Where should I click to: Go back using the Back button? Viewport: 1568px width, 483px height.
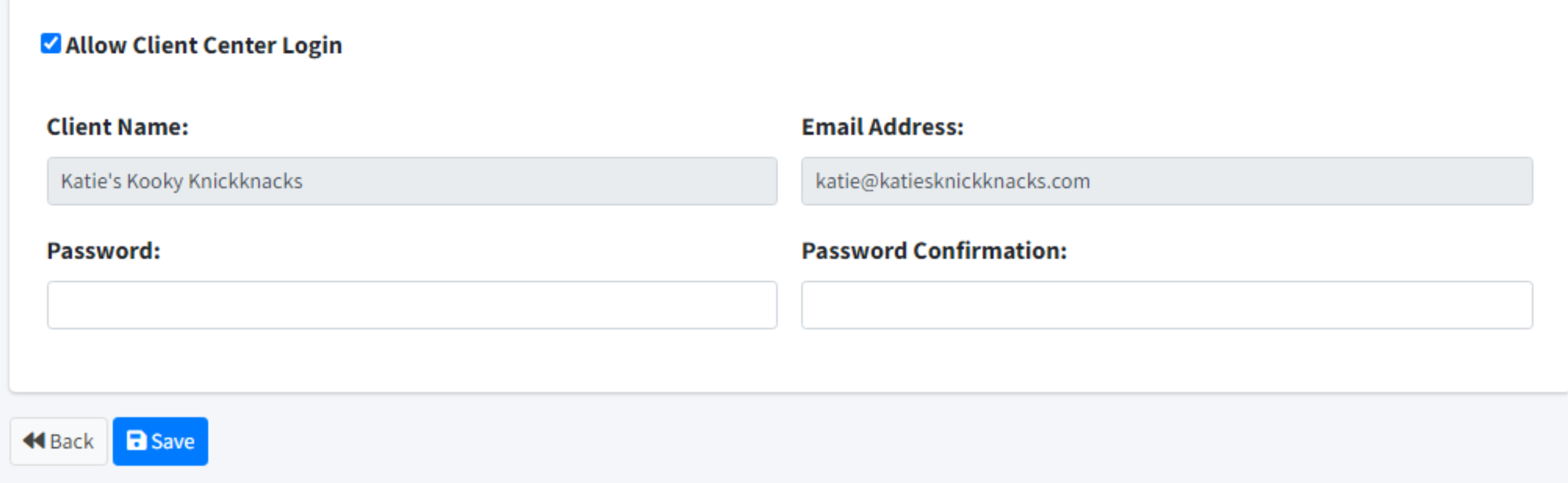58,441
